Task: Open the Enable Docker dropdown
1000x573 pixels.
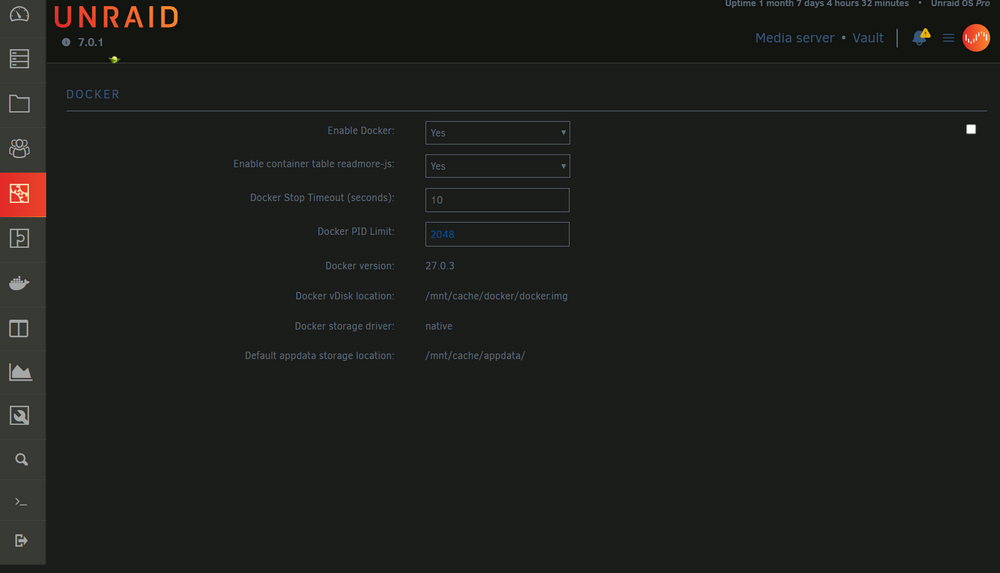Action: pyautogui.click(x=497, y=133)
